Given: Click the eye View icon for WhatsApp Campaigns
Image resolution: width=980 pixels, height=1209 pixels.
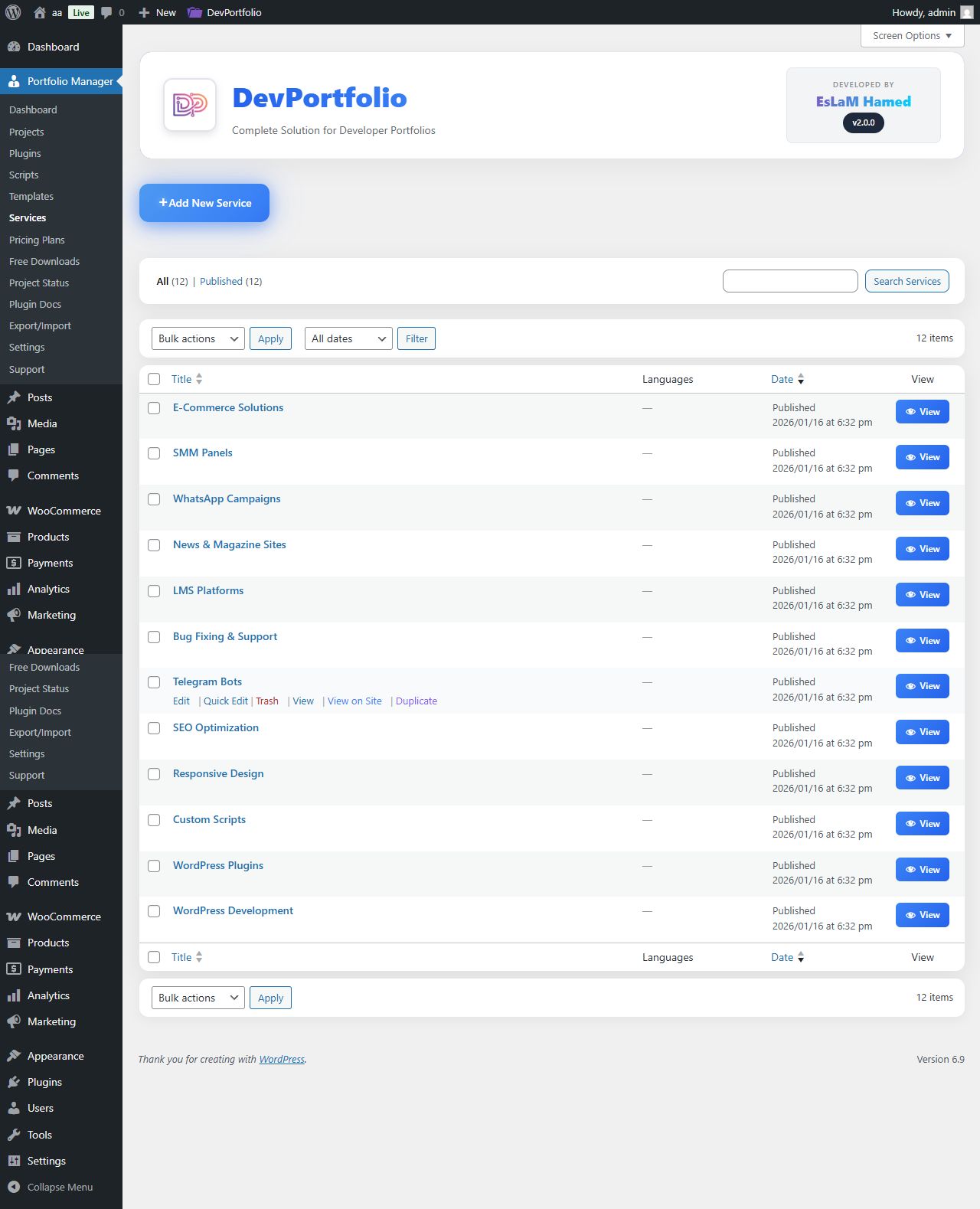Looking at the screenshot, I should (911, 503).
